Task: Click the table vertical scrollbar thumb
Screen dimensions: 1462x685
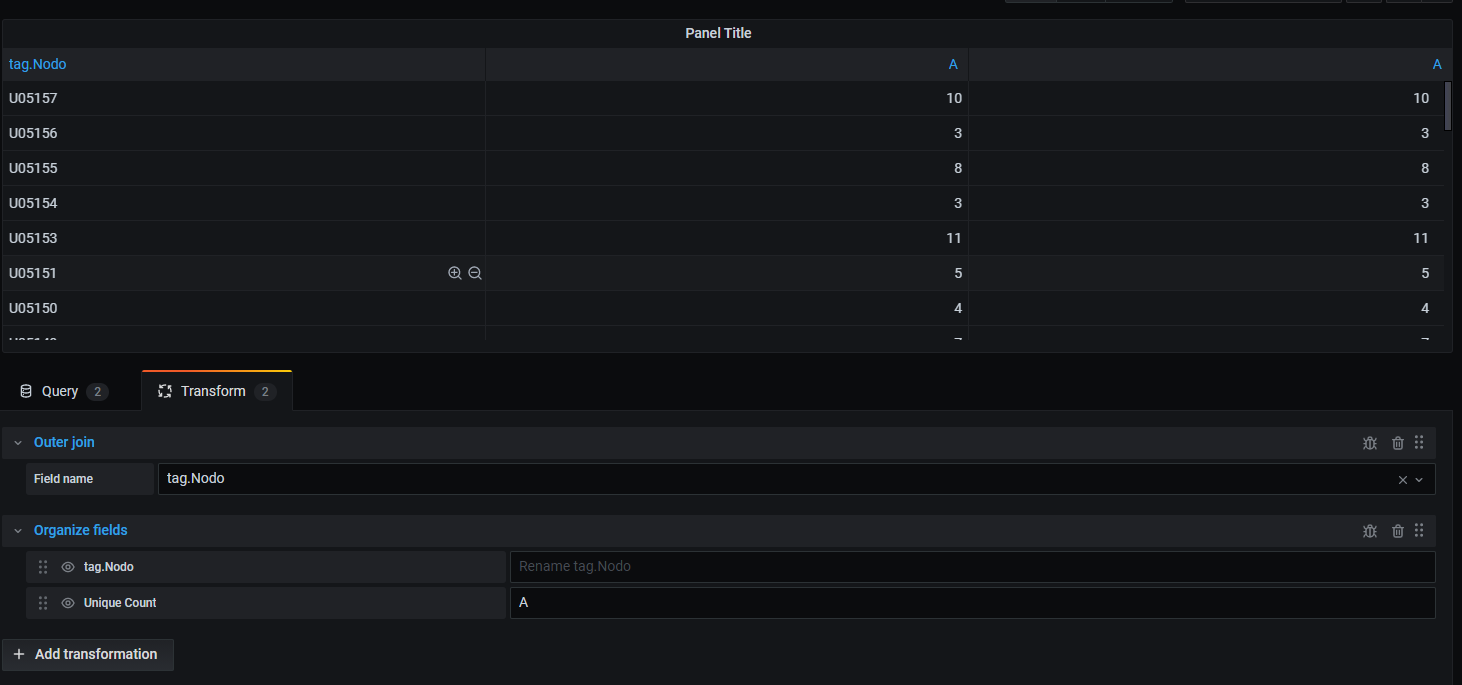Action: tap(1448, 106)
